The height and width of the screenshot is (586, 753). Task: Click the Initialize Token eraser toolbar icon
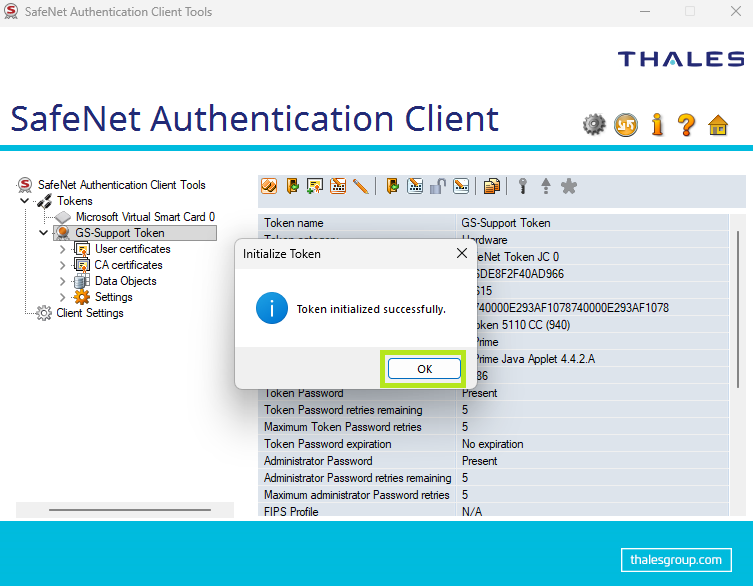tap(269, 186)
